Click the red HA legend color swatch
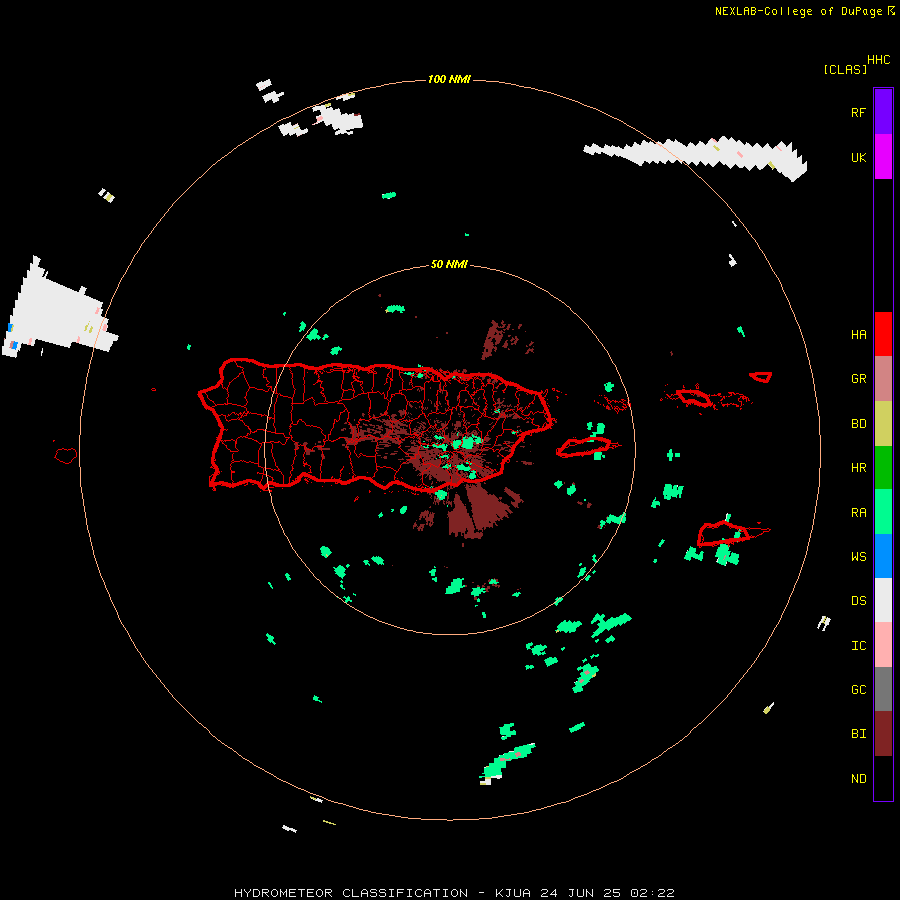This screenshot has width=900, height=900. (x=883, y=334)
